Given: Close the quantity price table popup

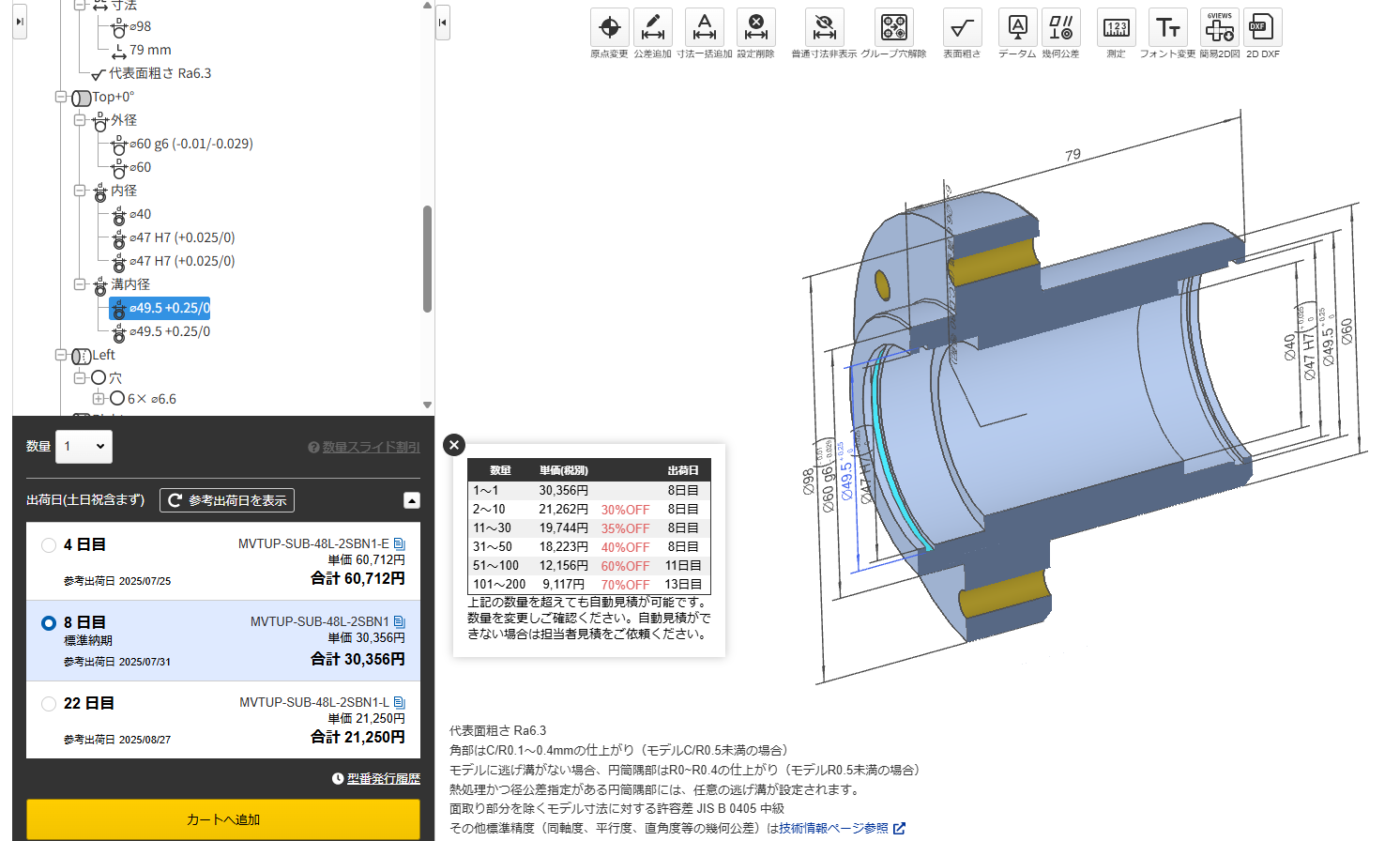Looking at the screenshot, I should click(x=454, y=445).
